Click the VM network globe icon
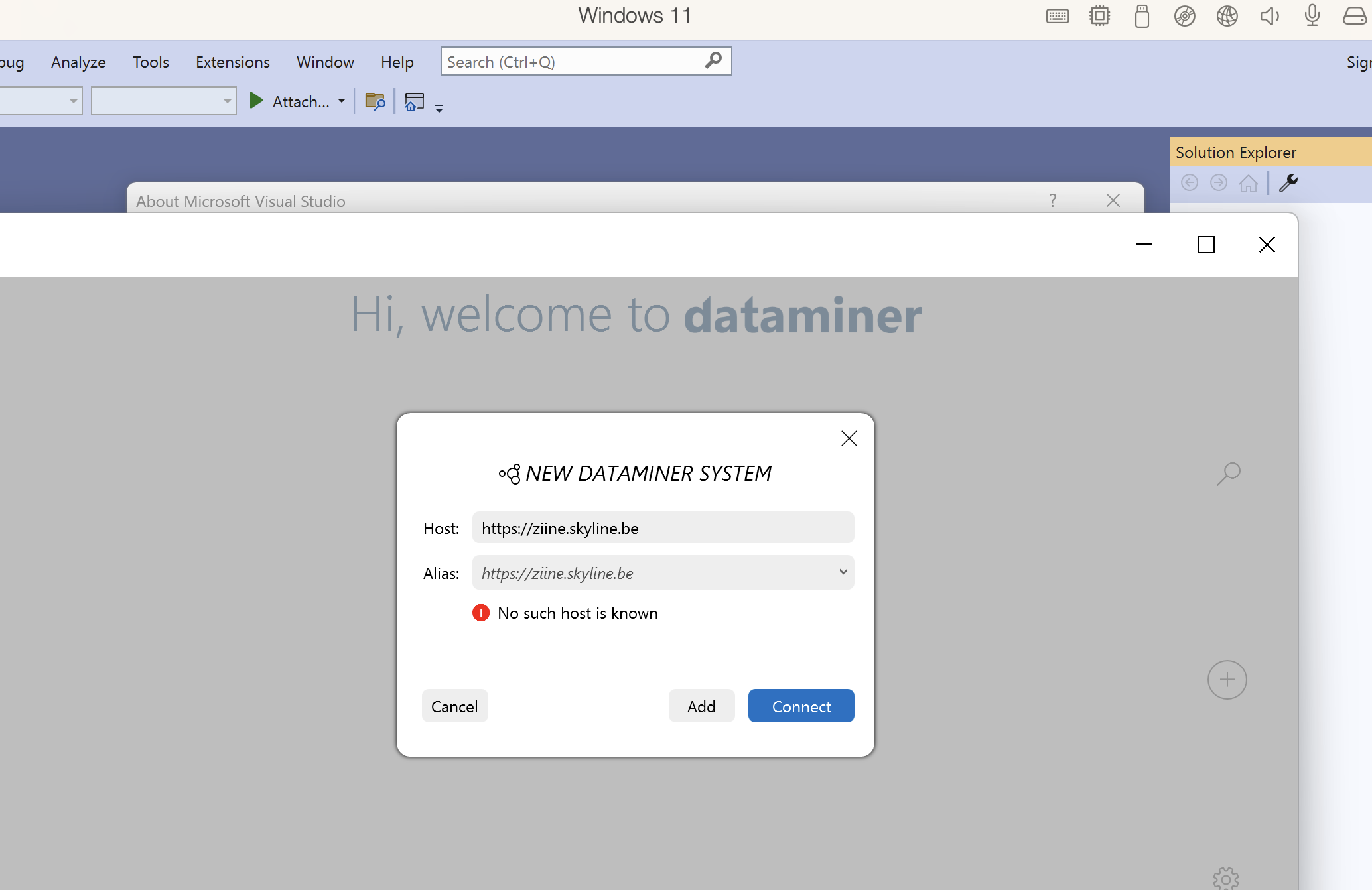This screenshot has width=1372, height=890. 1227,16
